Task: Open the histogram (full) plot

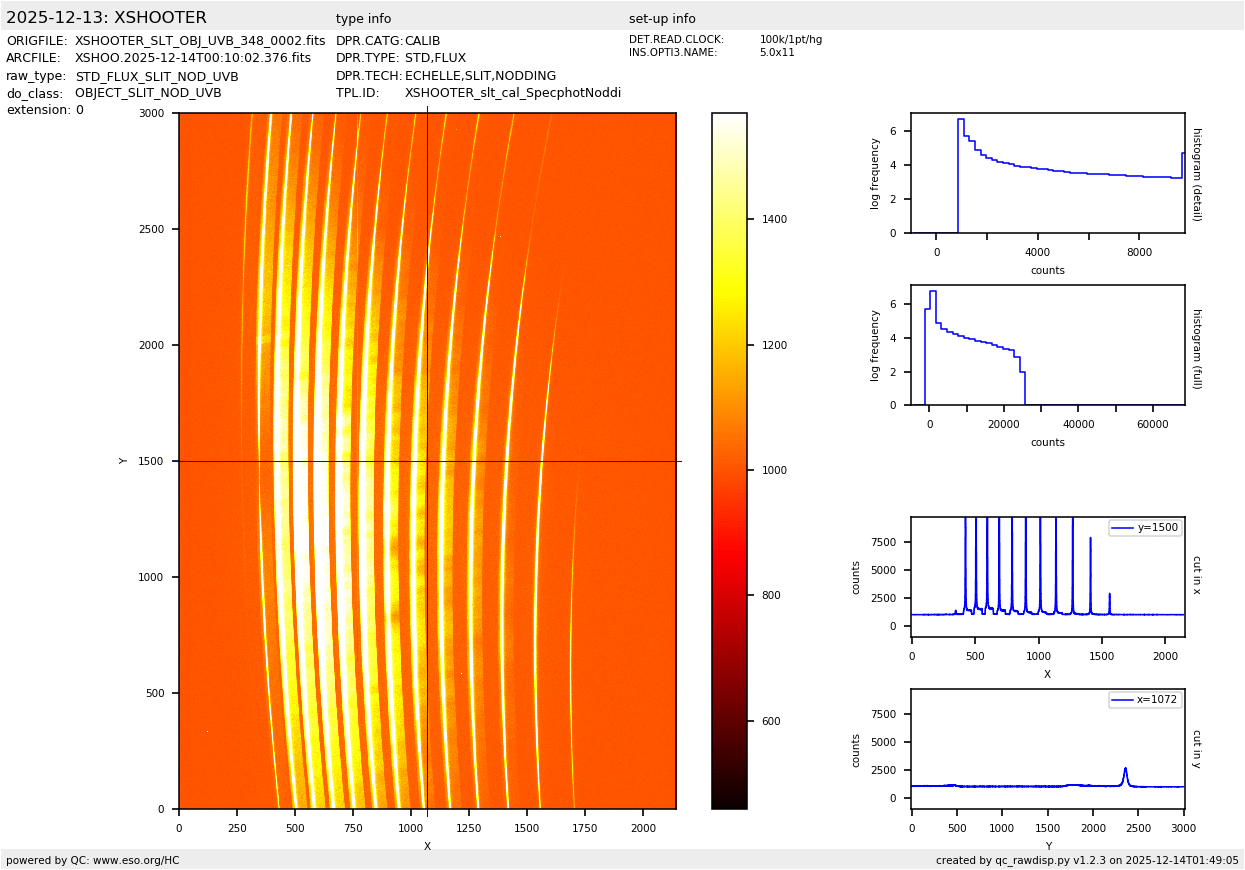Action: point(1047,345)
